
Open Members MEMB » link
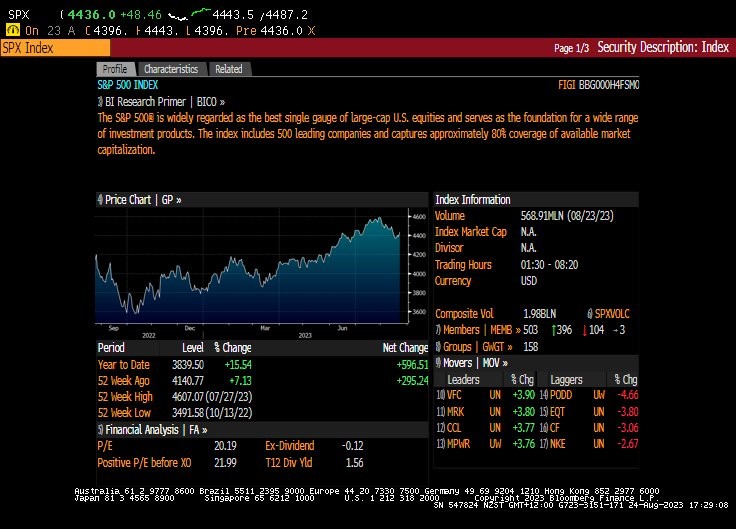[x=478, y=330]
